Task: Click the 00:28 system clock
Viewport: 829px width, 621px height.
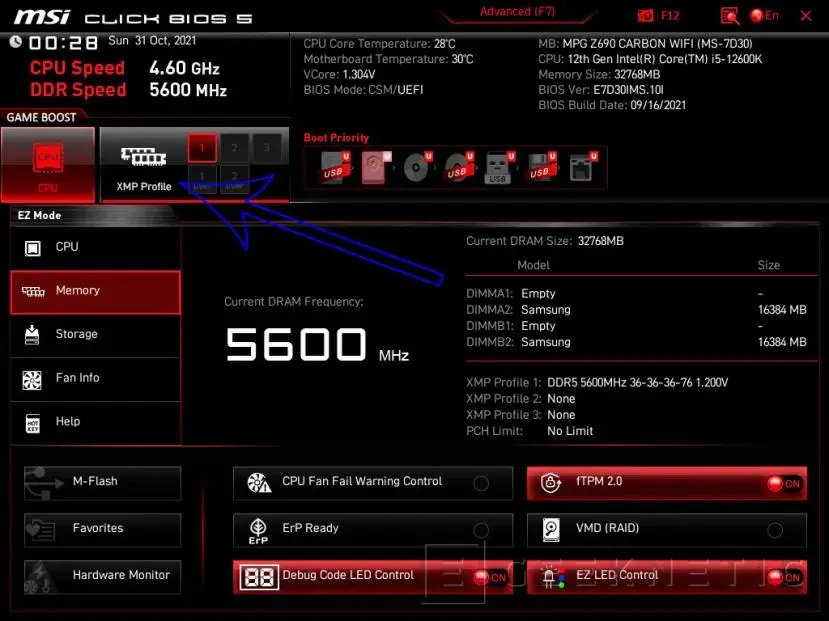Action: pos(63,43)
